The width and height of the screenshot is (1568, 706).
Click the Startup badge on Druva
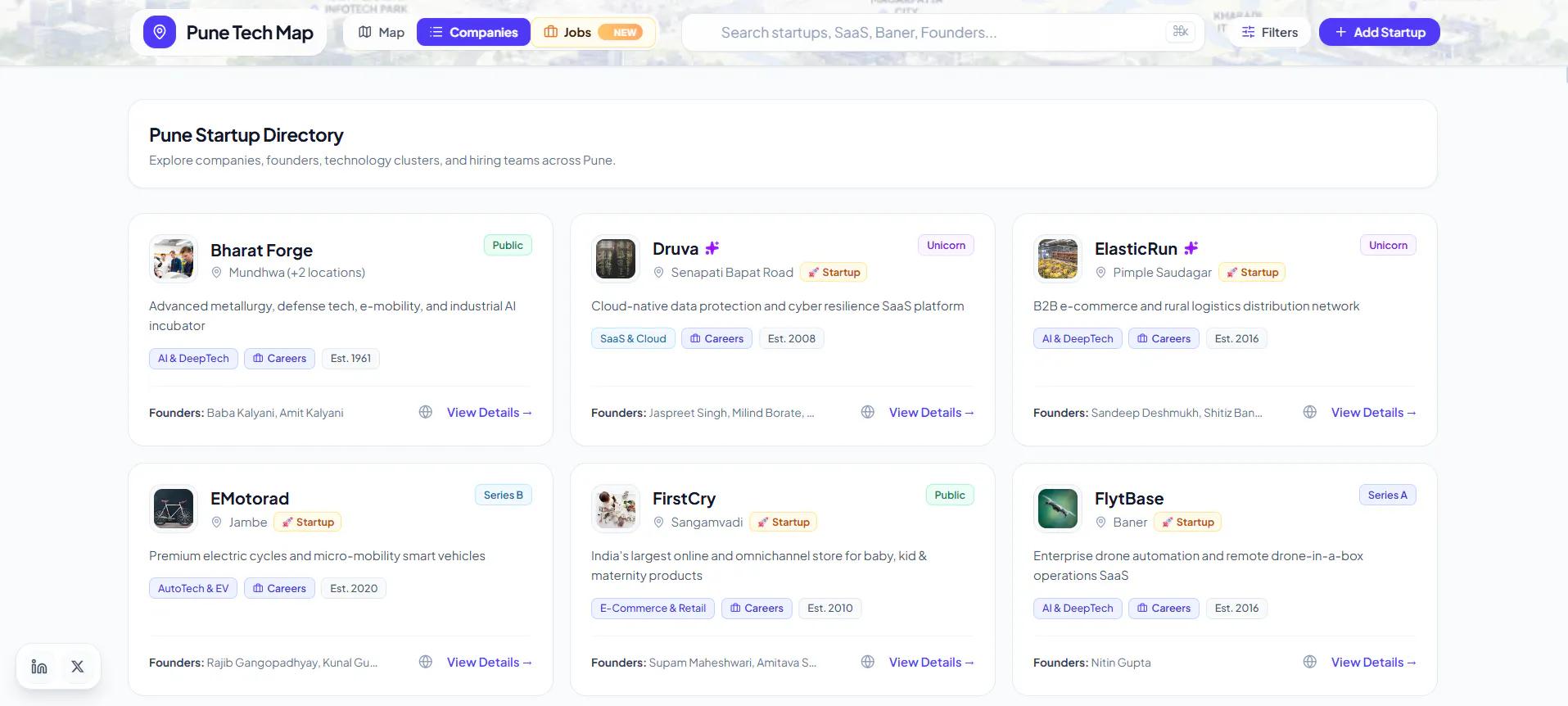[x=834, y=272]
